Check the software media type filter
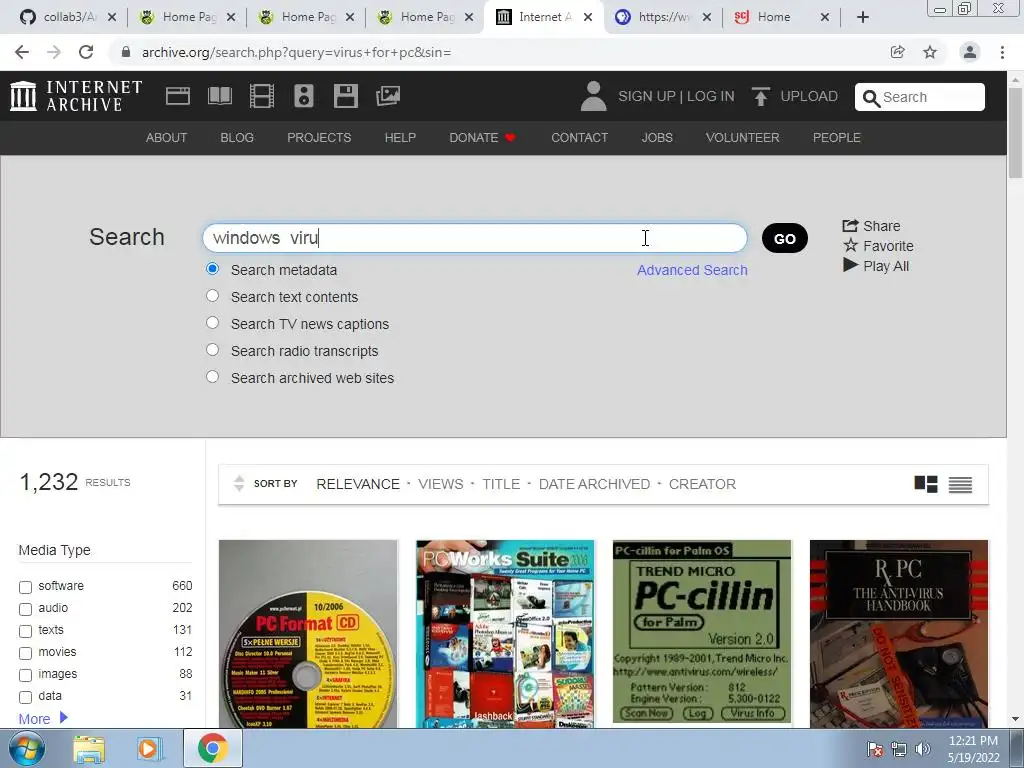Screen dimensions: 1024x768 click(25, 587)
